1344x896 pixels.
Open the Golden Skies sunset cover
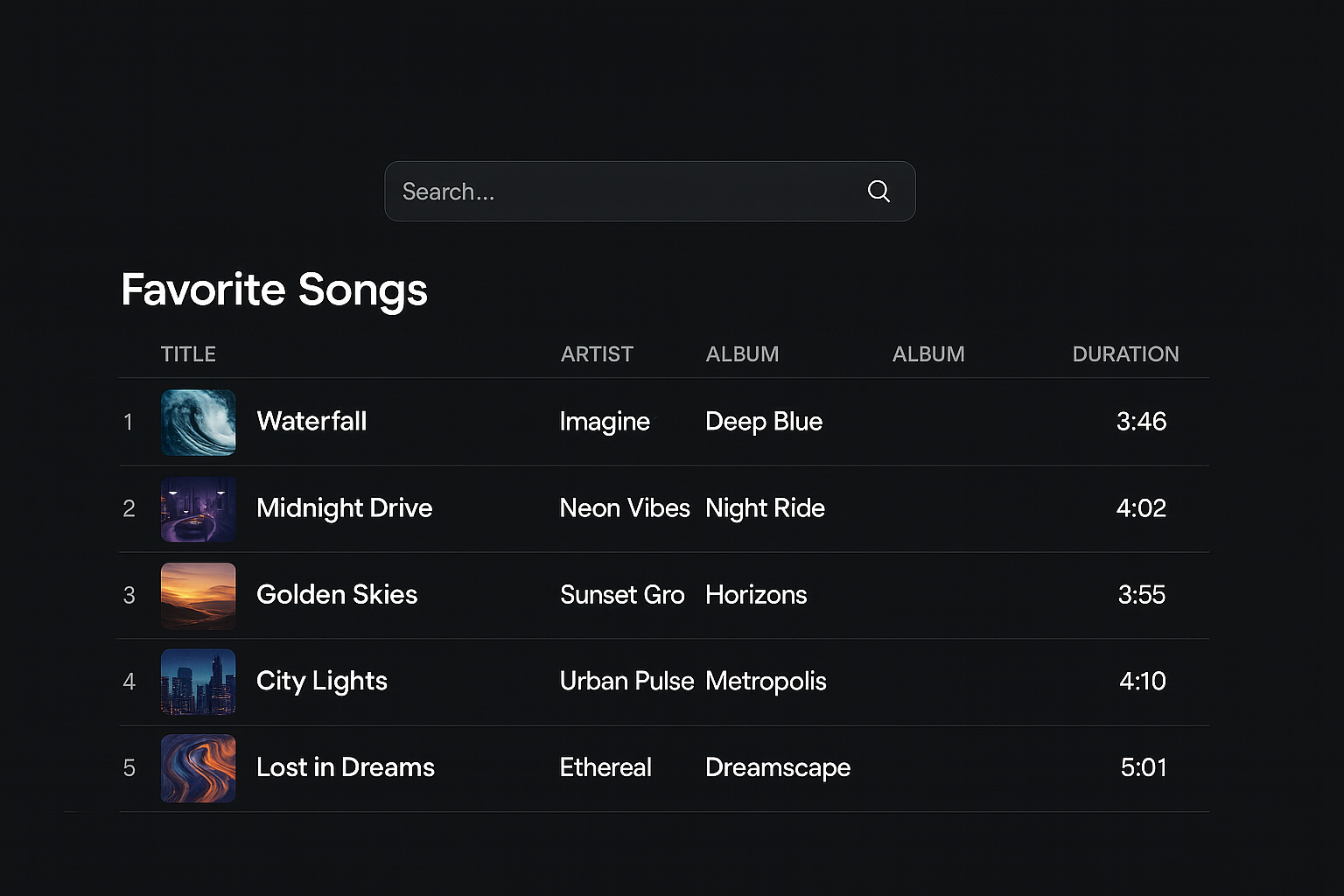point(199,596)
